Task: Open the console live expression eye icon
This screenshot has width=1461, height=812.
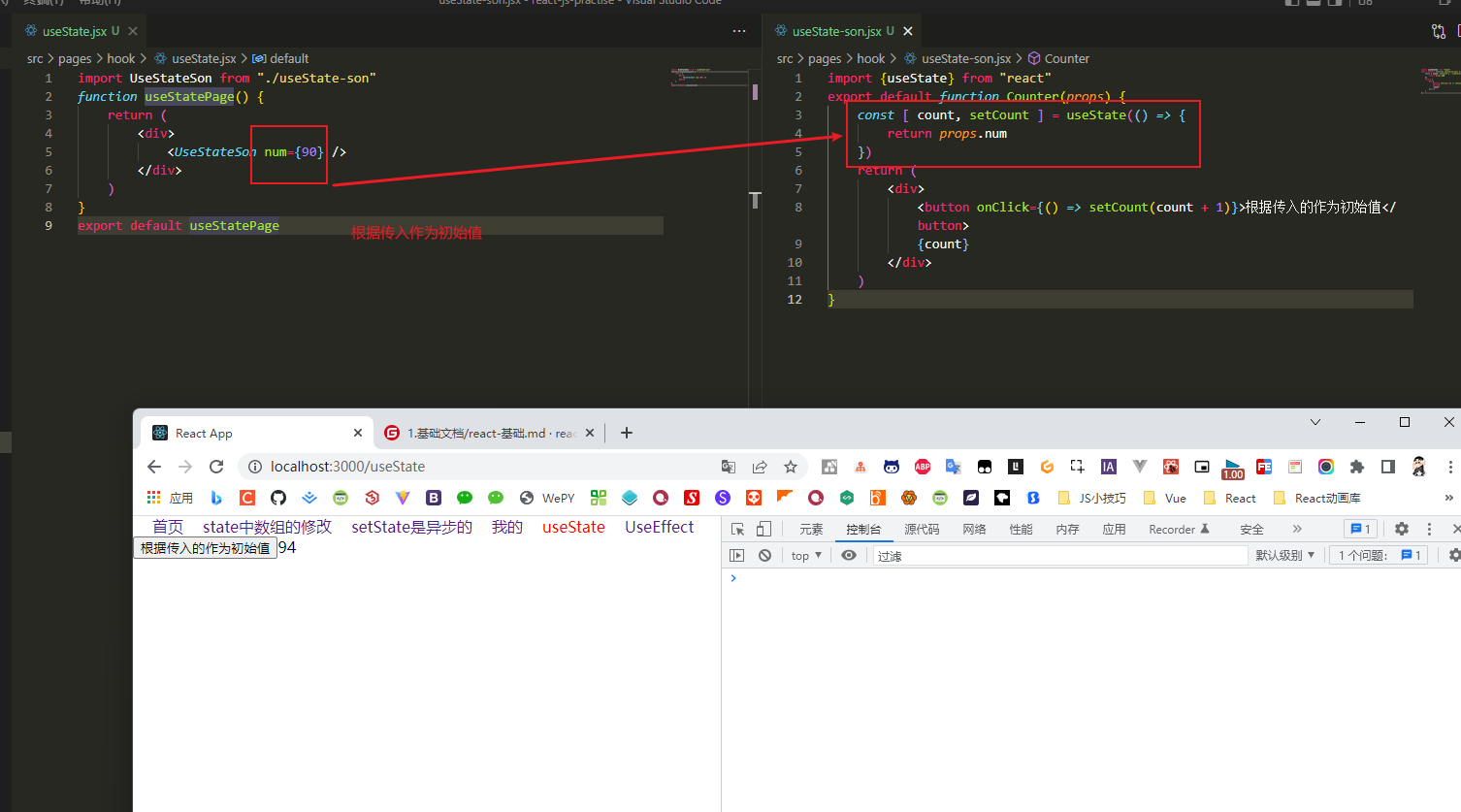Action: pos(849,556)
